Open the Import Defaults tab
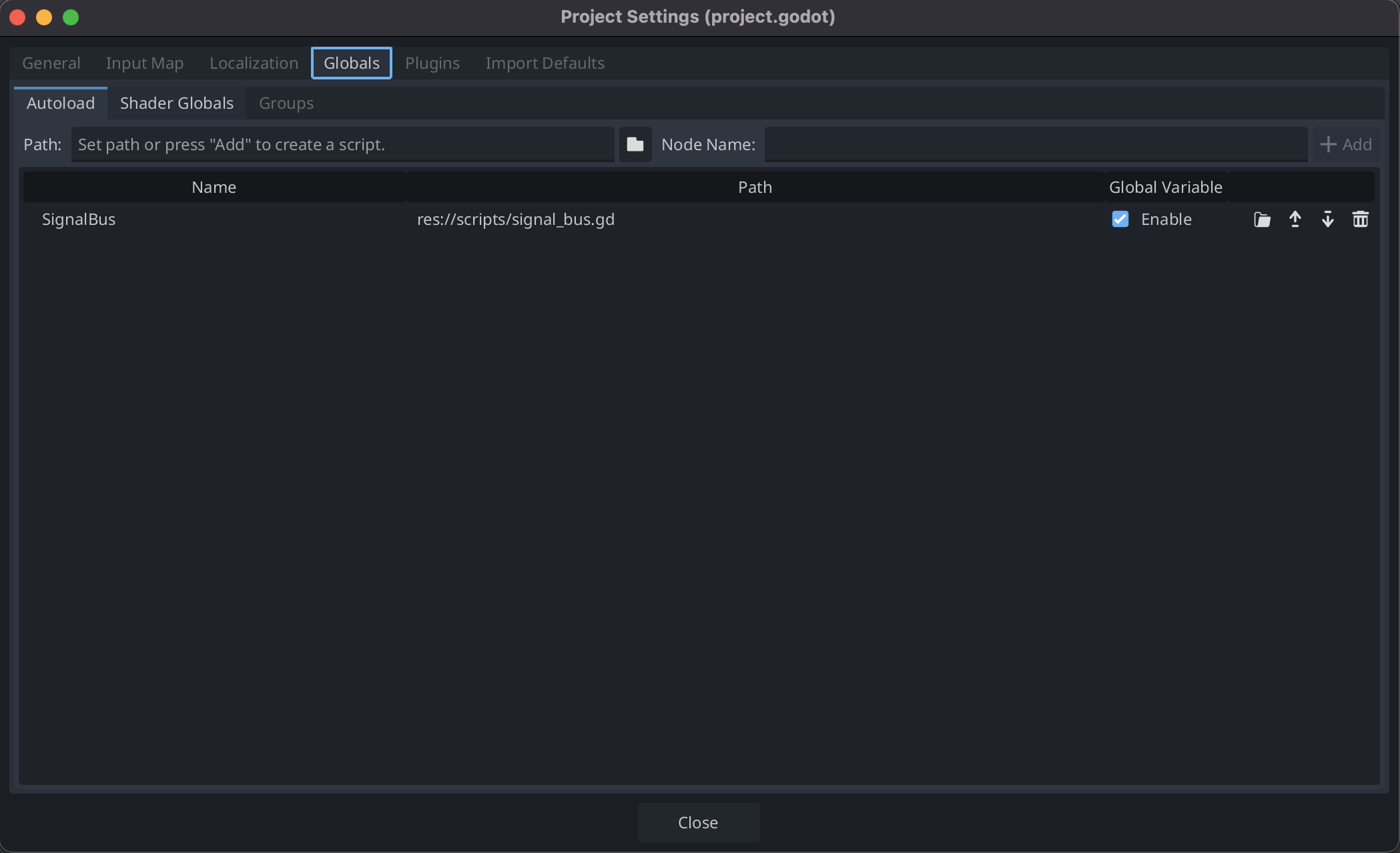1400x853 pixels. coord(545,63)
